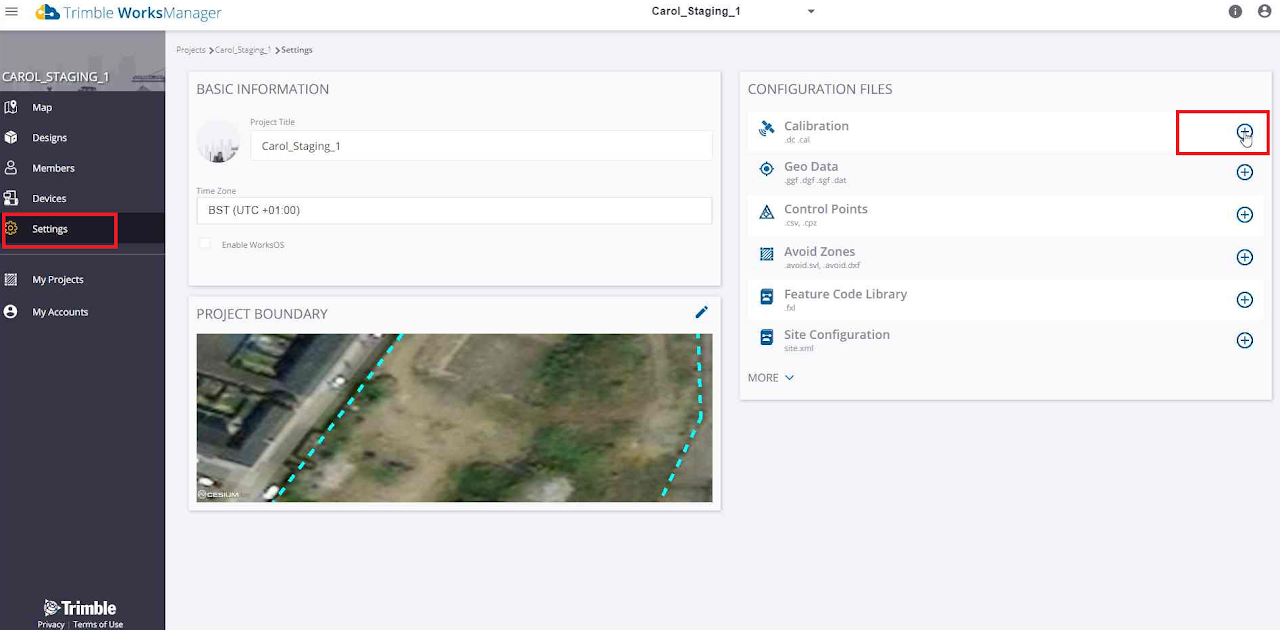Click the Projects breadcrumb link
Image resolution: width=1280 pixels, height=630 pixels.
[191, 50]
